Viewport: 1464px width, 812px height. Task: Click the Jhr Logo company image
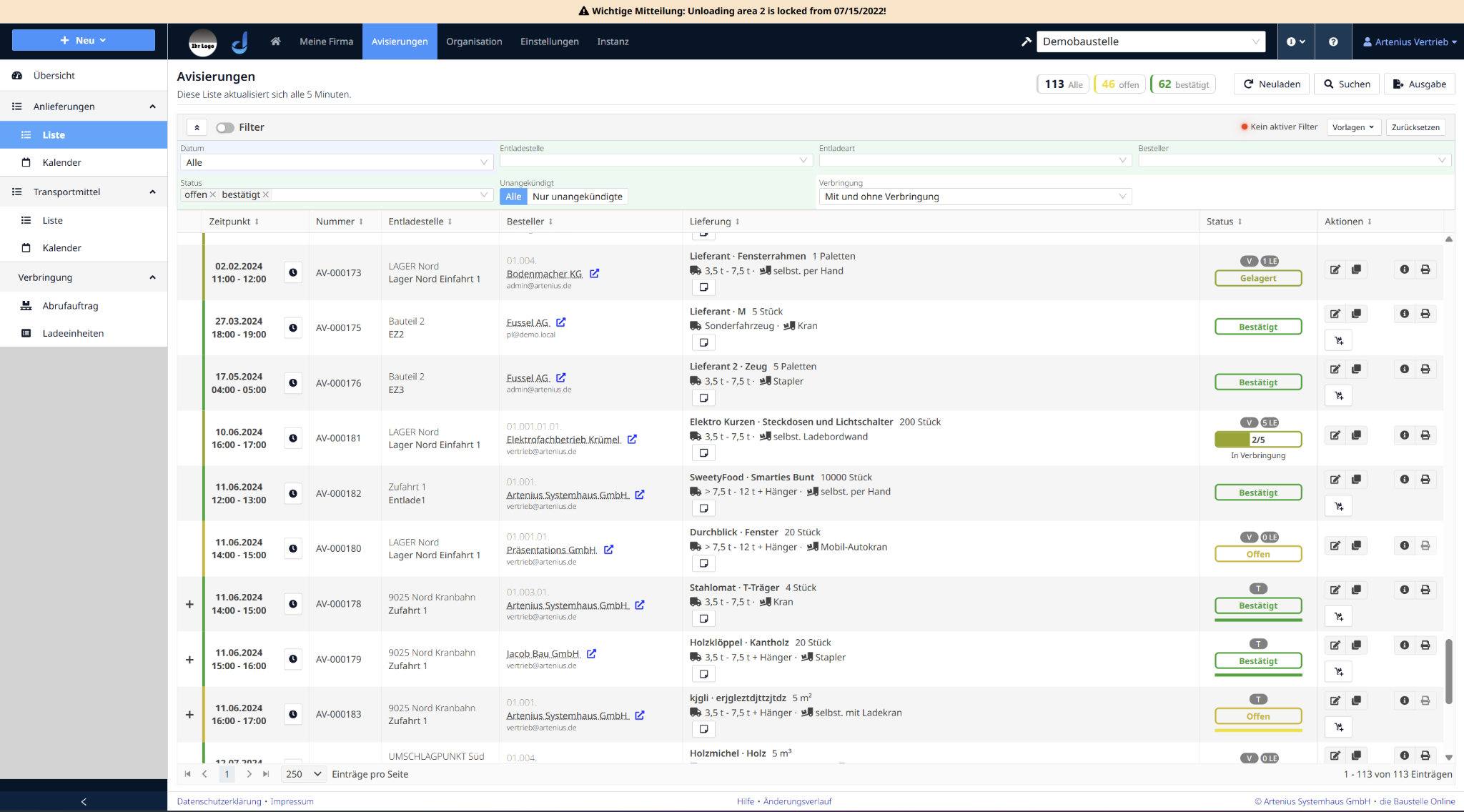click(203, 43)
